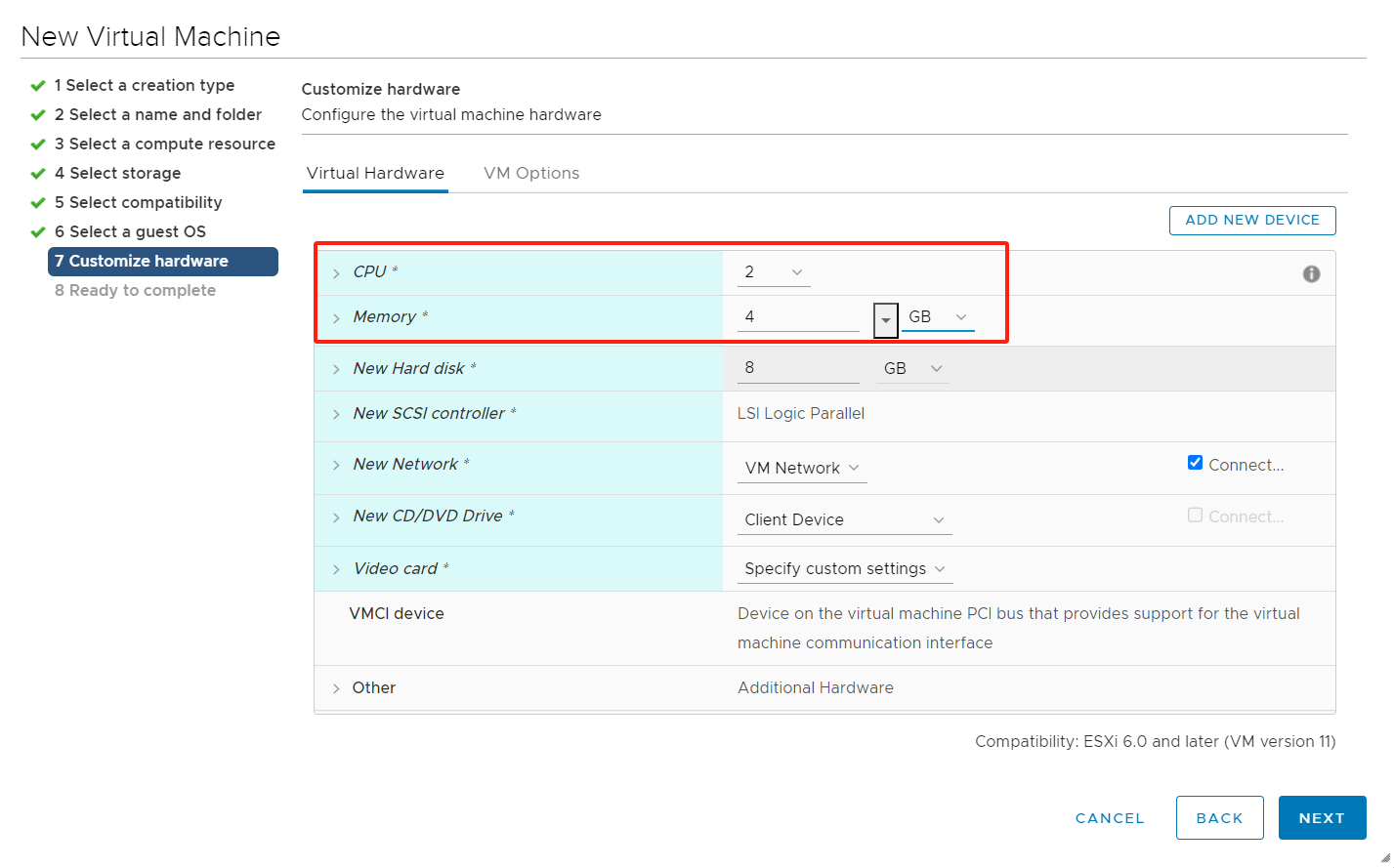Expand the New SCSI controller row
This screenshot has height=868, width=1394.
click(336, 414)
